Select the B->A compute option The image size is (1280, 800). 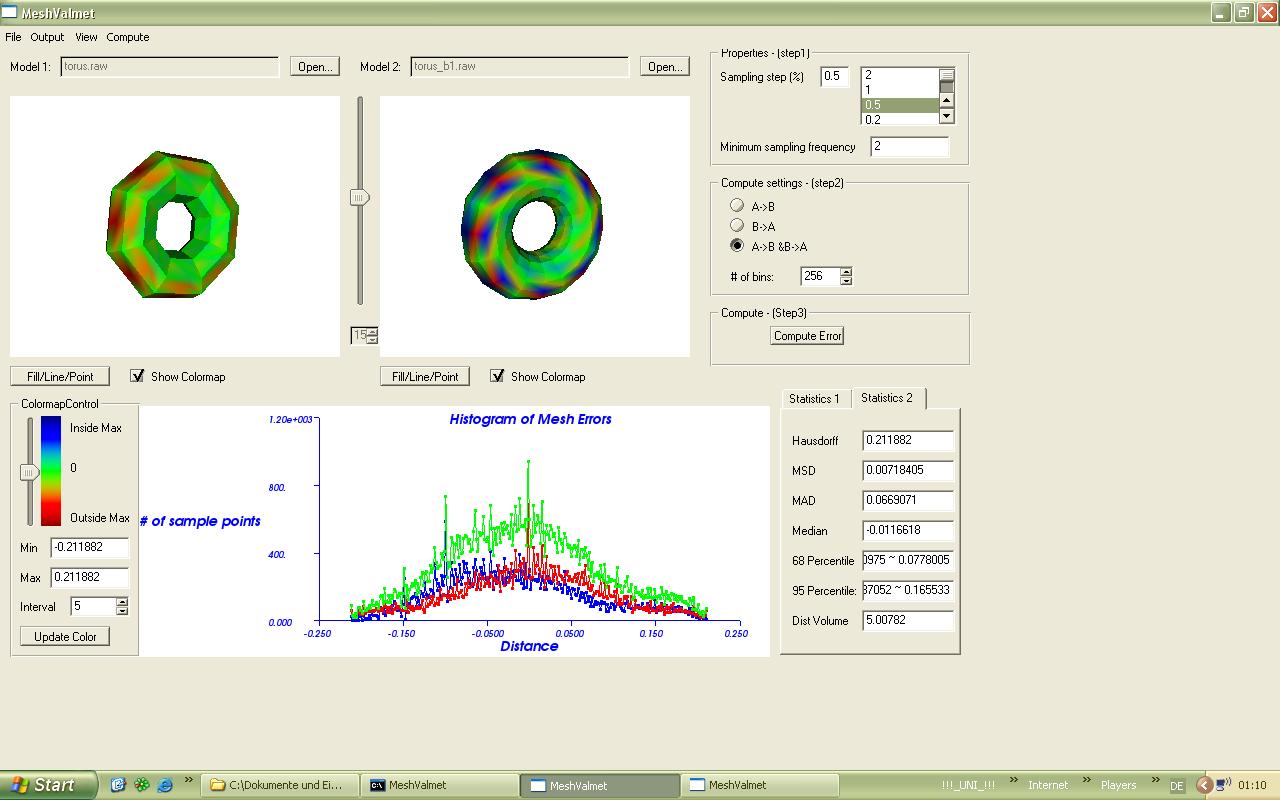737,226
